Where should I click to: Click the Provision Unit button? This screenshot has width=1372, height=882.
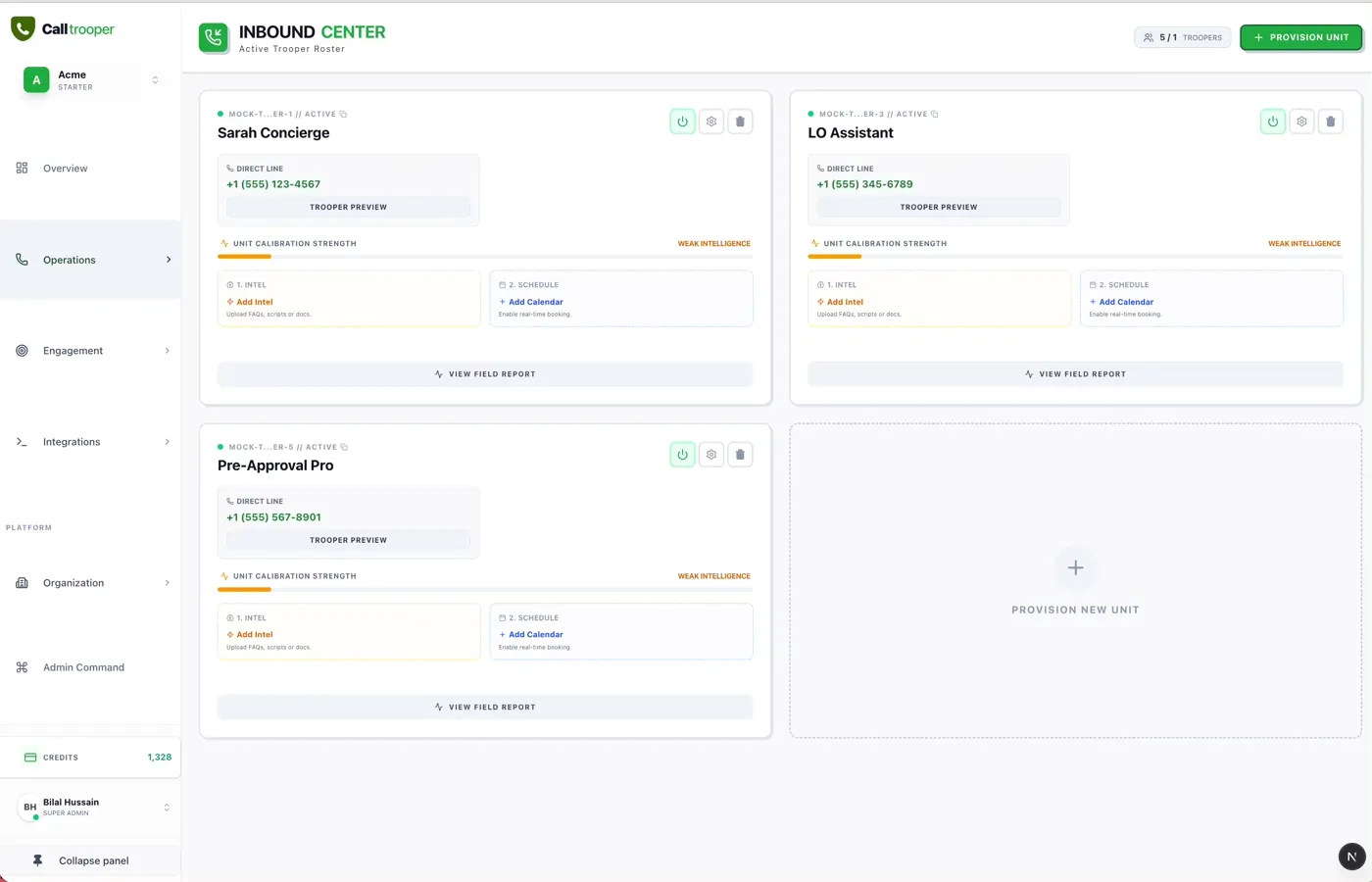click(x=1300, y=37)
